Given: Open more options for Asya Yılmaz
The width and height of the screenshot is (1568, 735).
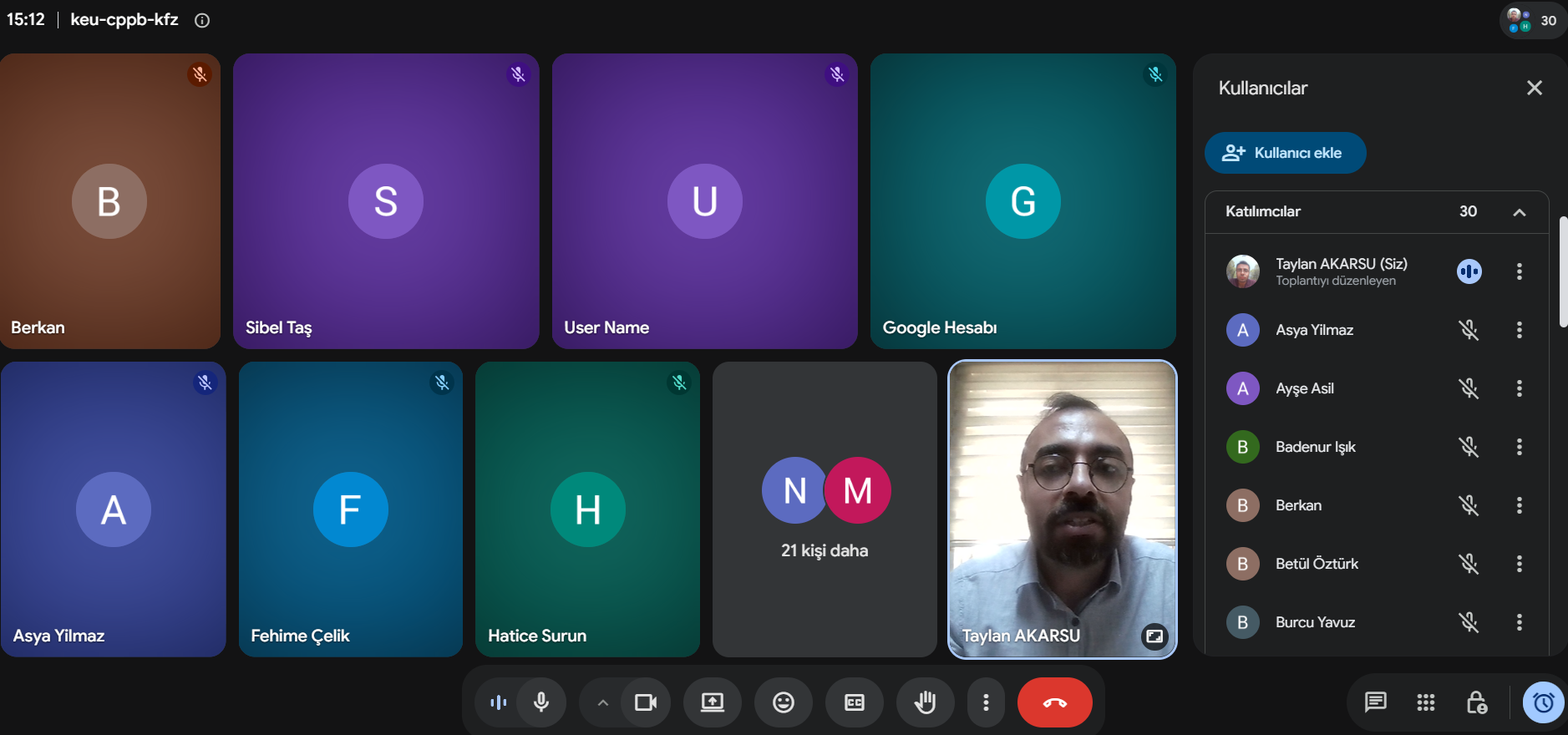Looking at the screenshot, I should (x=1520, y=330).
